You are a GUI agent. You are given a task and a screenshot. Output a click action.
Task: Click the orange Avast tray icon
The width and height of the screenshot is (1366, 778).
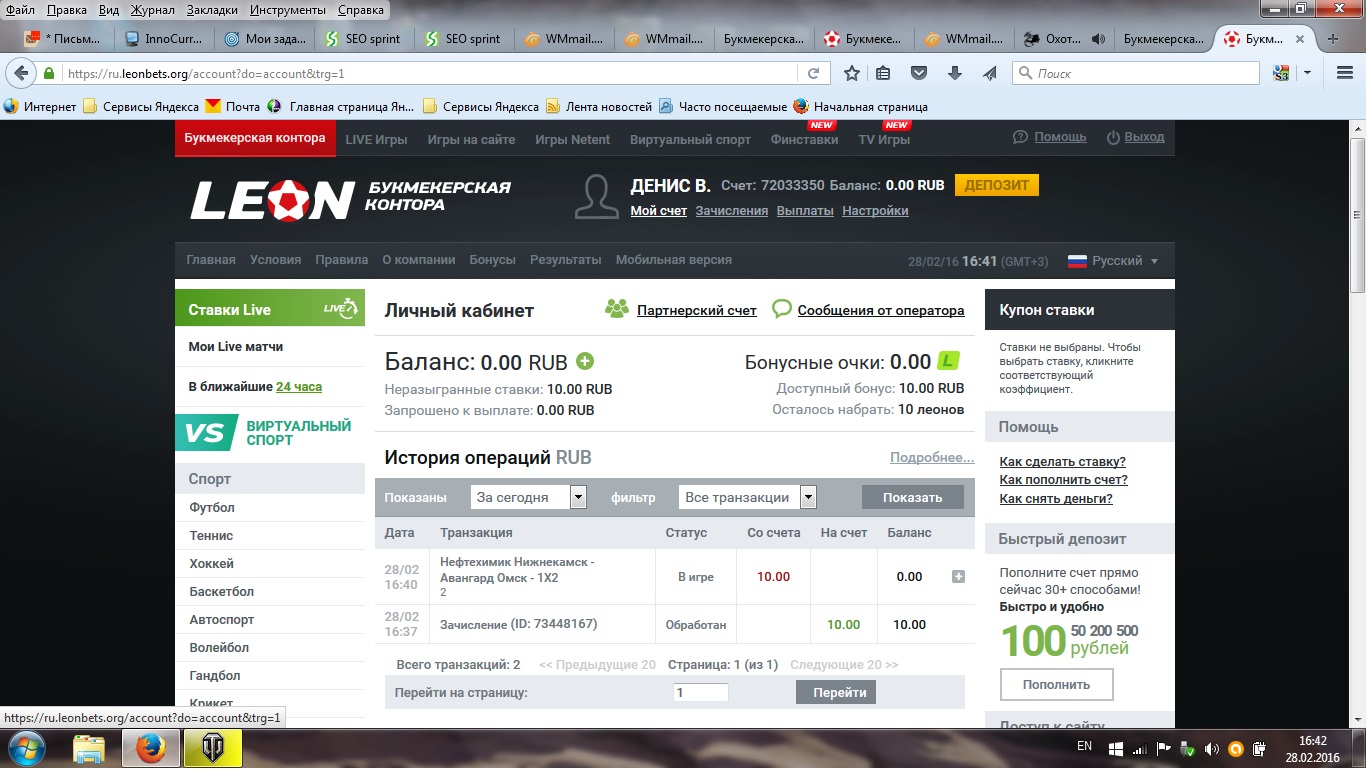pos(1235,748)
